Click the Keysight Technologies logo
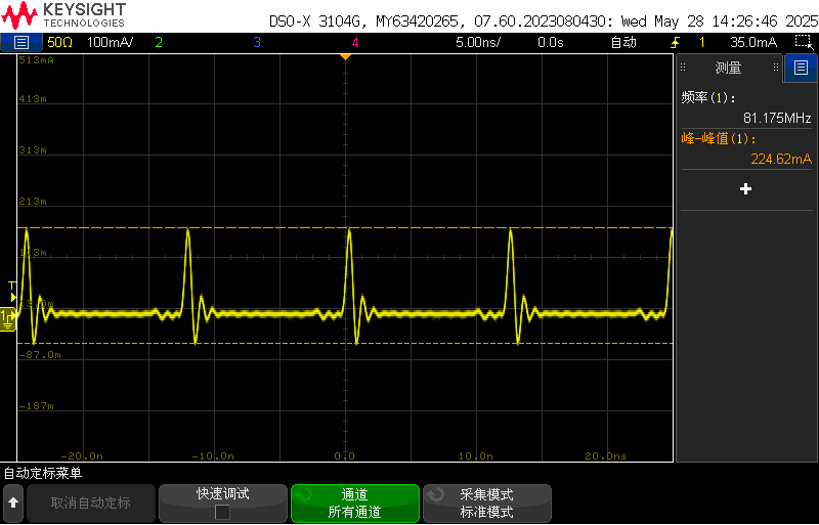Screen dimensions: 819x525 pos(64,15)
